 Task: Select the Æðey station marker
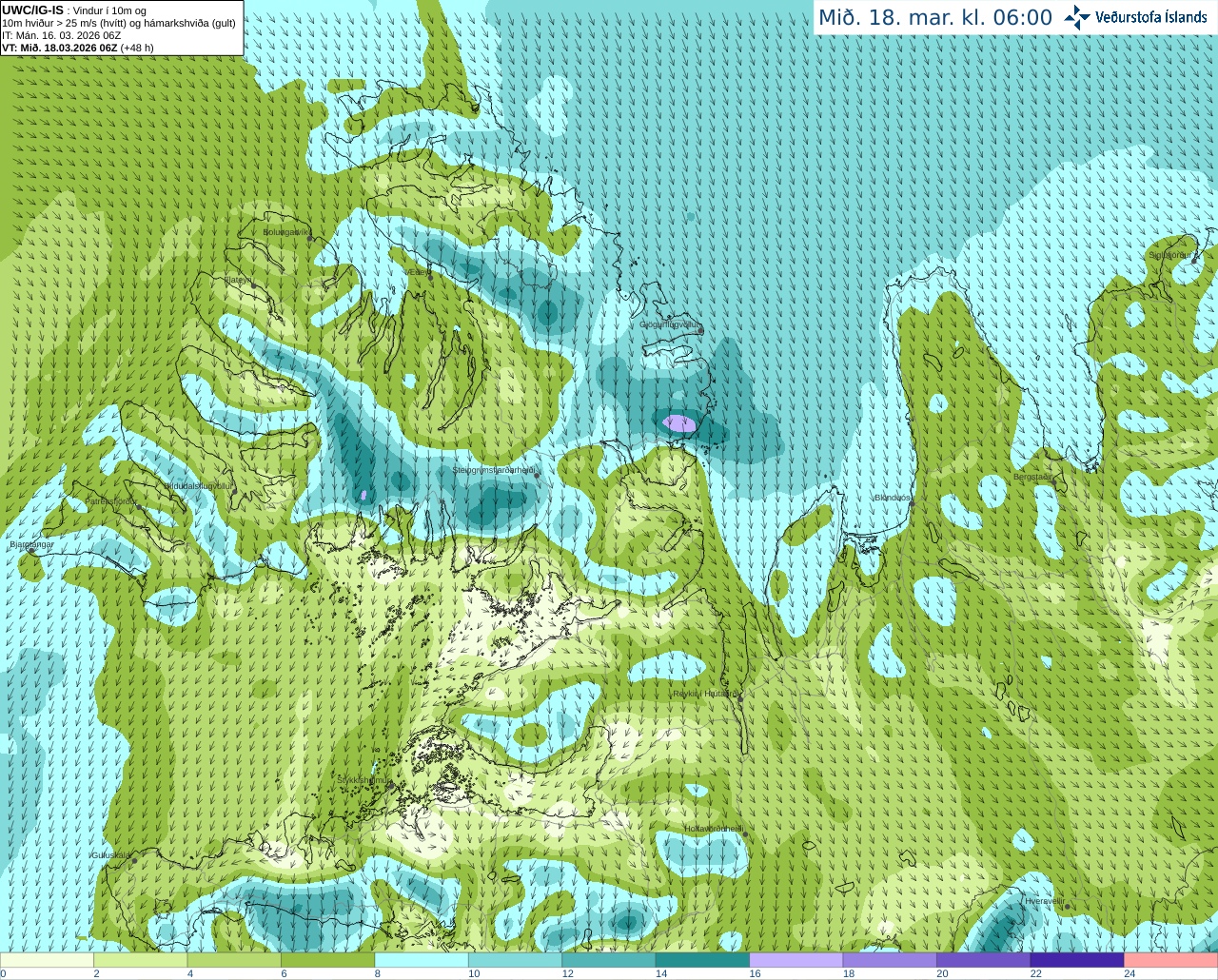pyautogui.click(x=430, y=278)
